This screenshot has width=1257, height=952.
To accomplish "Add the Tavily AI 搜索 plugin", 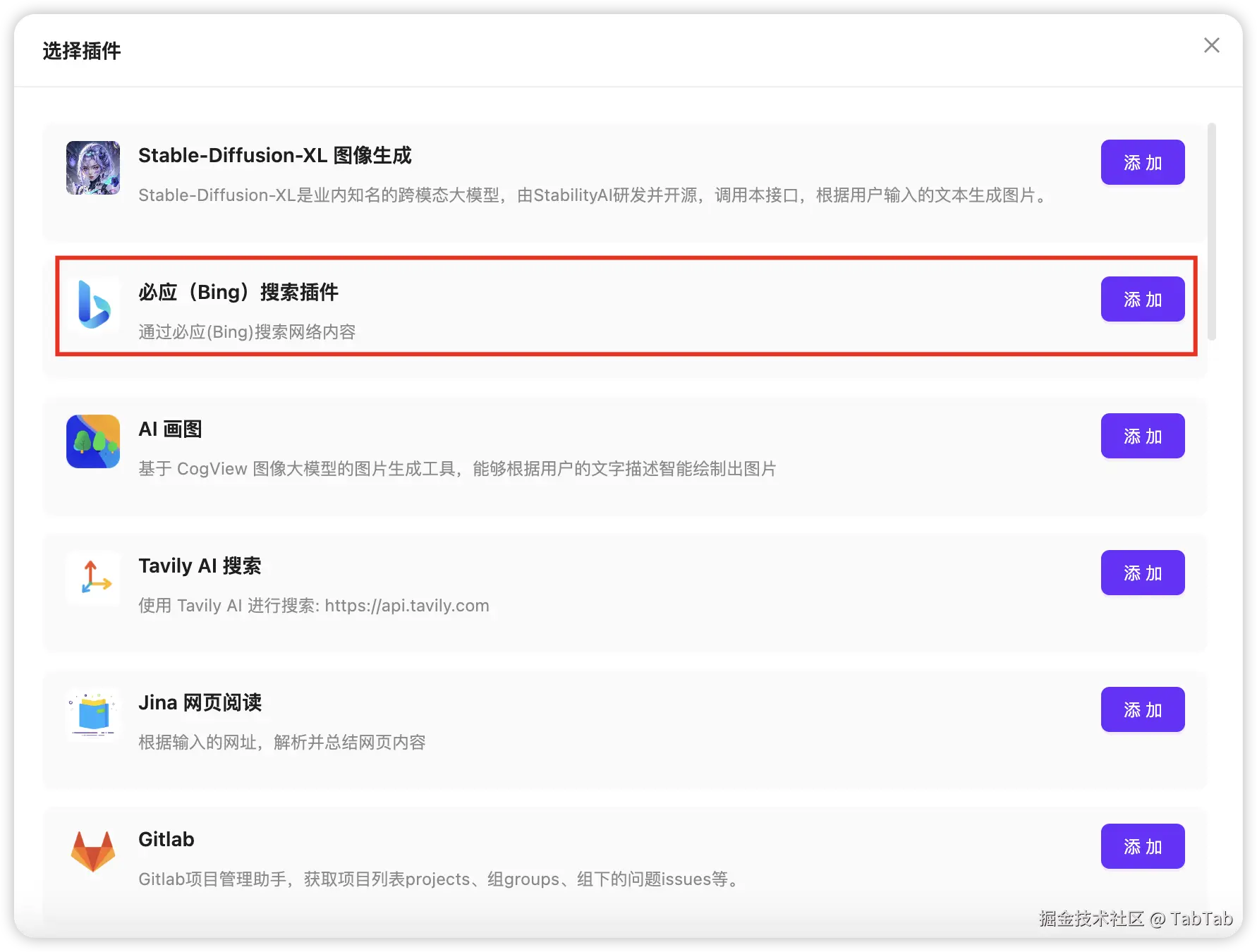I will pyautogui.click(x=1143, y=573).
